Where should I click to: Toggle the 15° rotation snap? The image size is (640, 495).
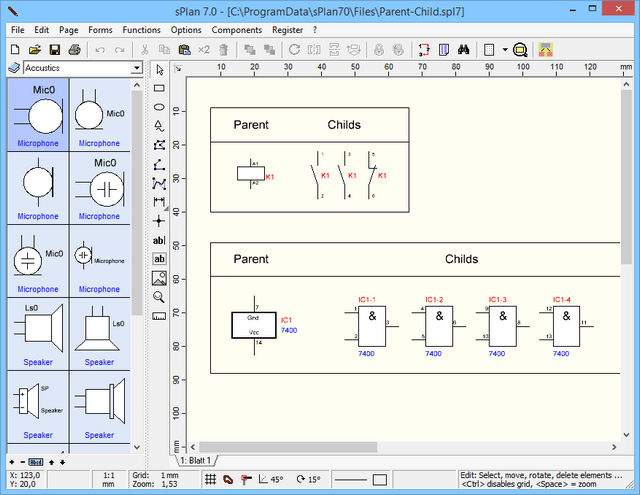tap(308, 480)
